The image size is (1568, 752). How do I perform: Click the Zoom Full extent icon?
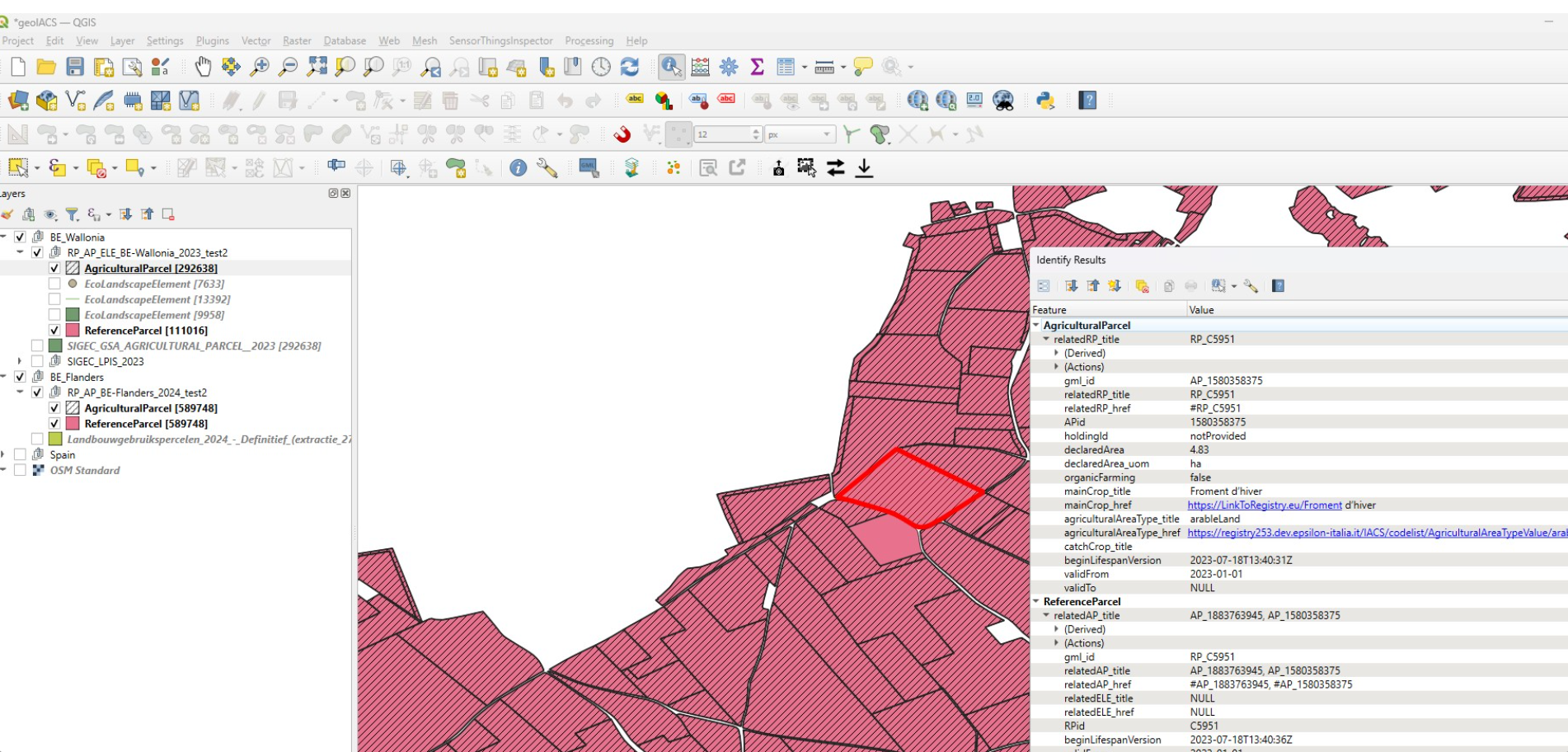click(x=317, y=67)
